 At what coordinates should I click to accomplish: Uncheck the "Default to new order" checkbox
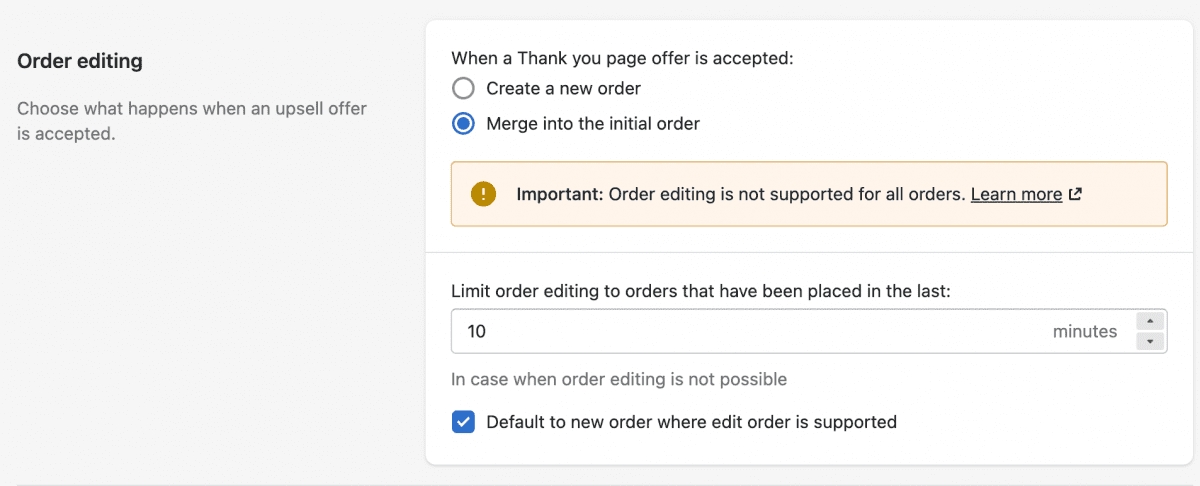point(463,422)
